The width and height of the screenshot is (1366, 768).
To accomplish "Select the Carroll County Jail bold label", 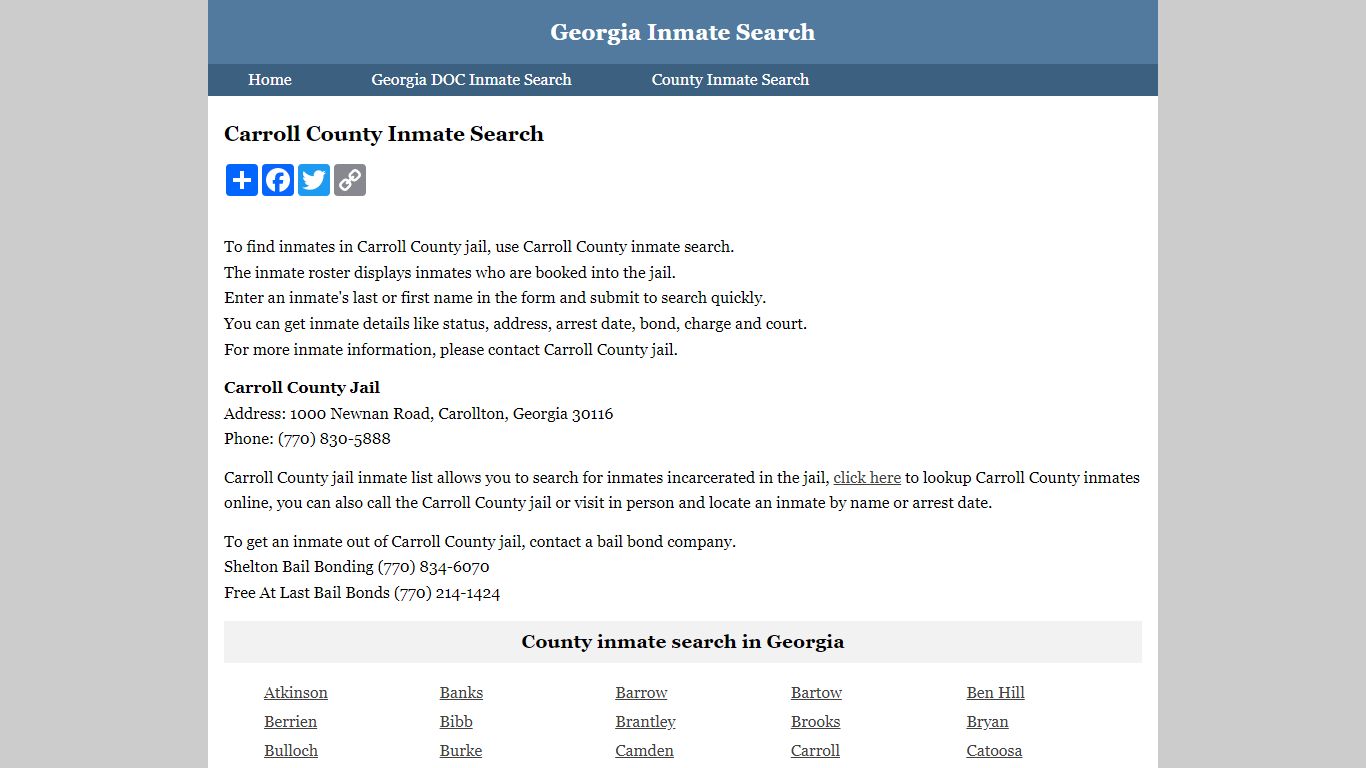I will 302,388.
